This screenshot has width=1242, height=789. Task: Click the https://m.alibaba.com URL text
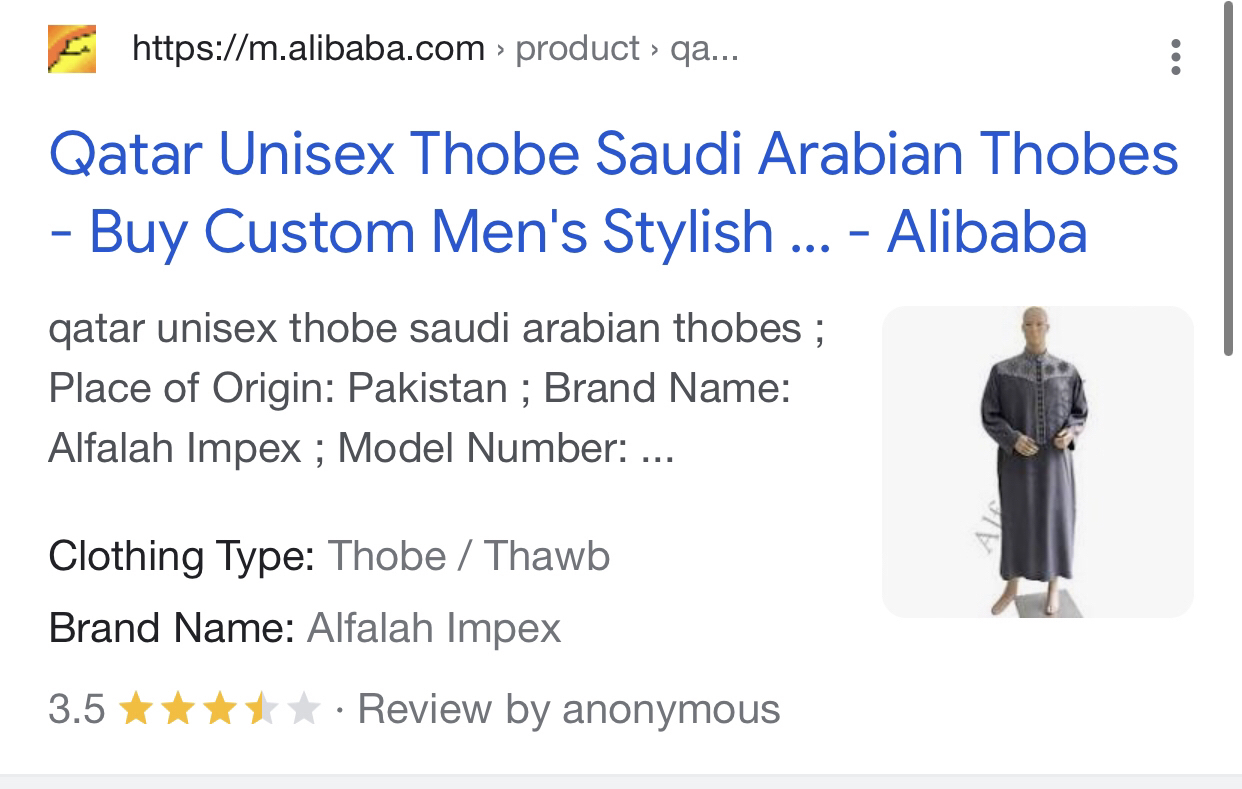[x=308, y=48]
